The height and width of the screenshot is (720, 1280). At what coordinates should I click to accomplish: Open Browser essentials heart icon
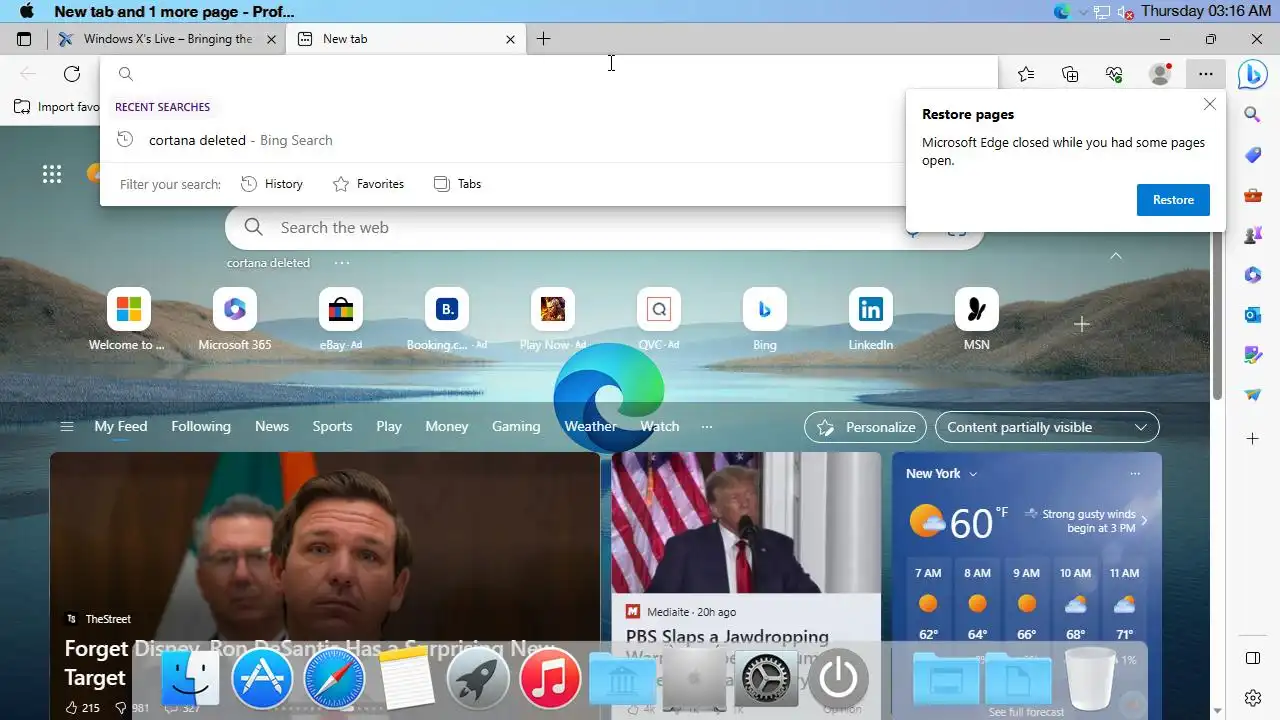point(1114,74)
